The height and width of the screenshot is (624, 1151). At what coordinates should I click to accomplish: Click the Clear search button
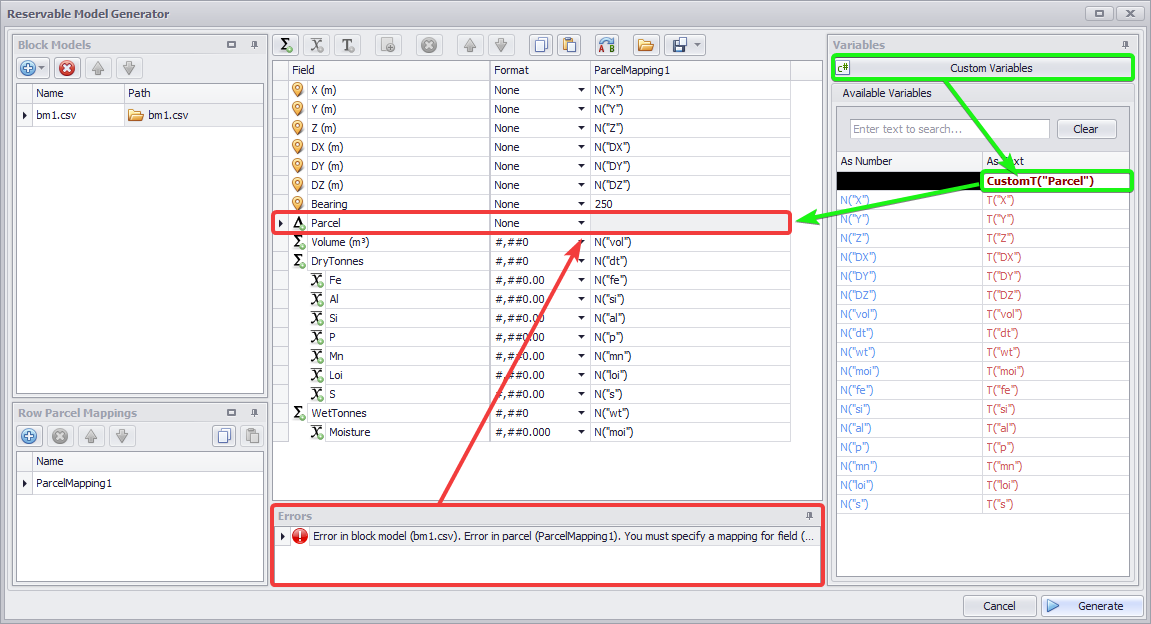[x=1085, y=129]
